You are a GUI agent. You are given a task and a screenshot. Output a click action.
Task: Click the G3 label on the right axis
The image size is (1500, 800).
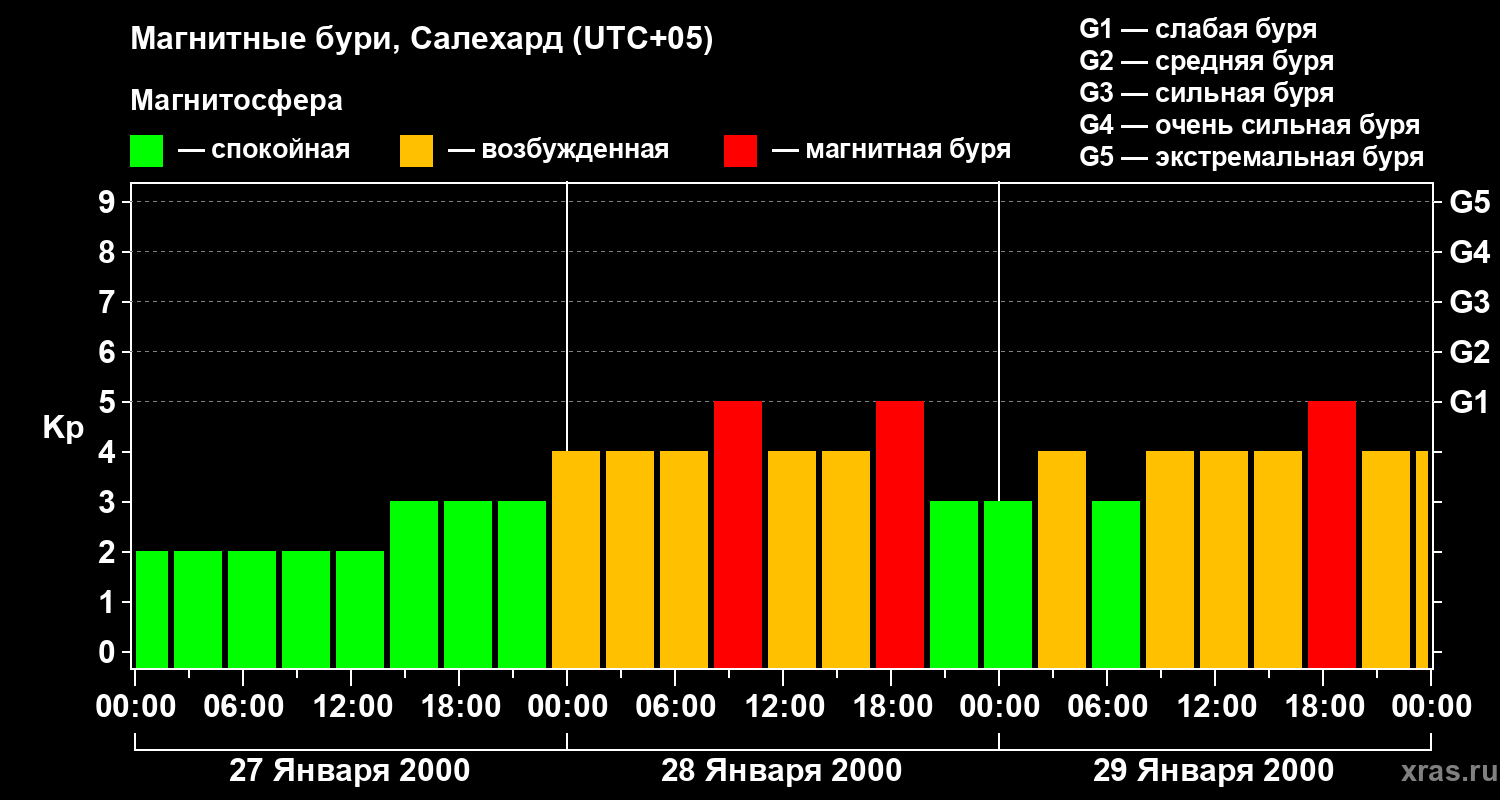[1469, 302]
